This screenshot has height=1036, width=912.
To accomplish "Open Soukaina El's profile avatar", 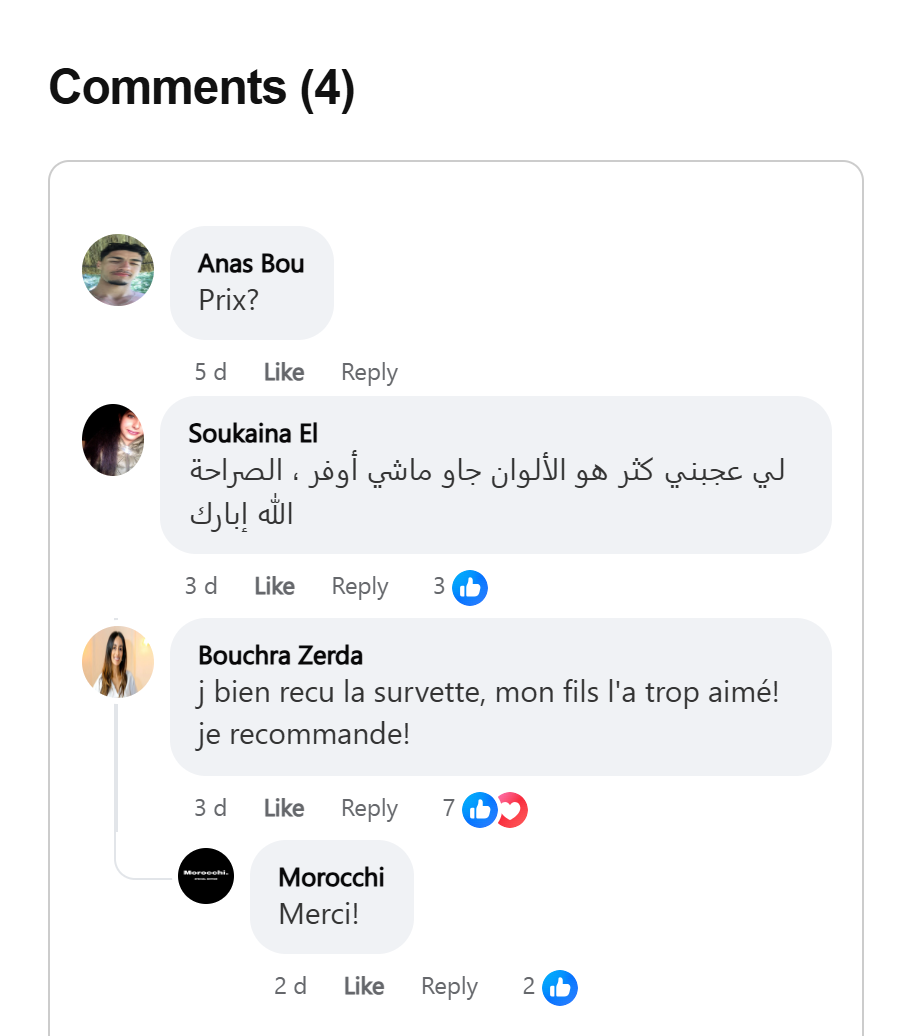I will (113, 440).
